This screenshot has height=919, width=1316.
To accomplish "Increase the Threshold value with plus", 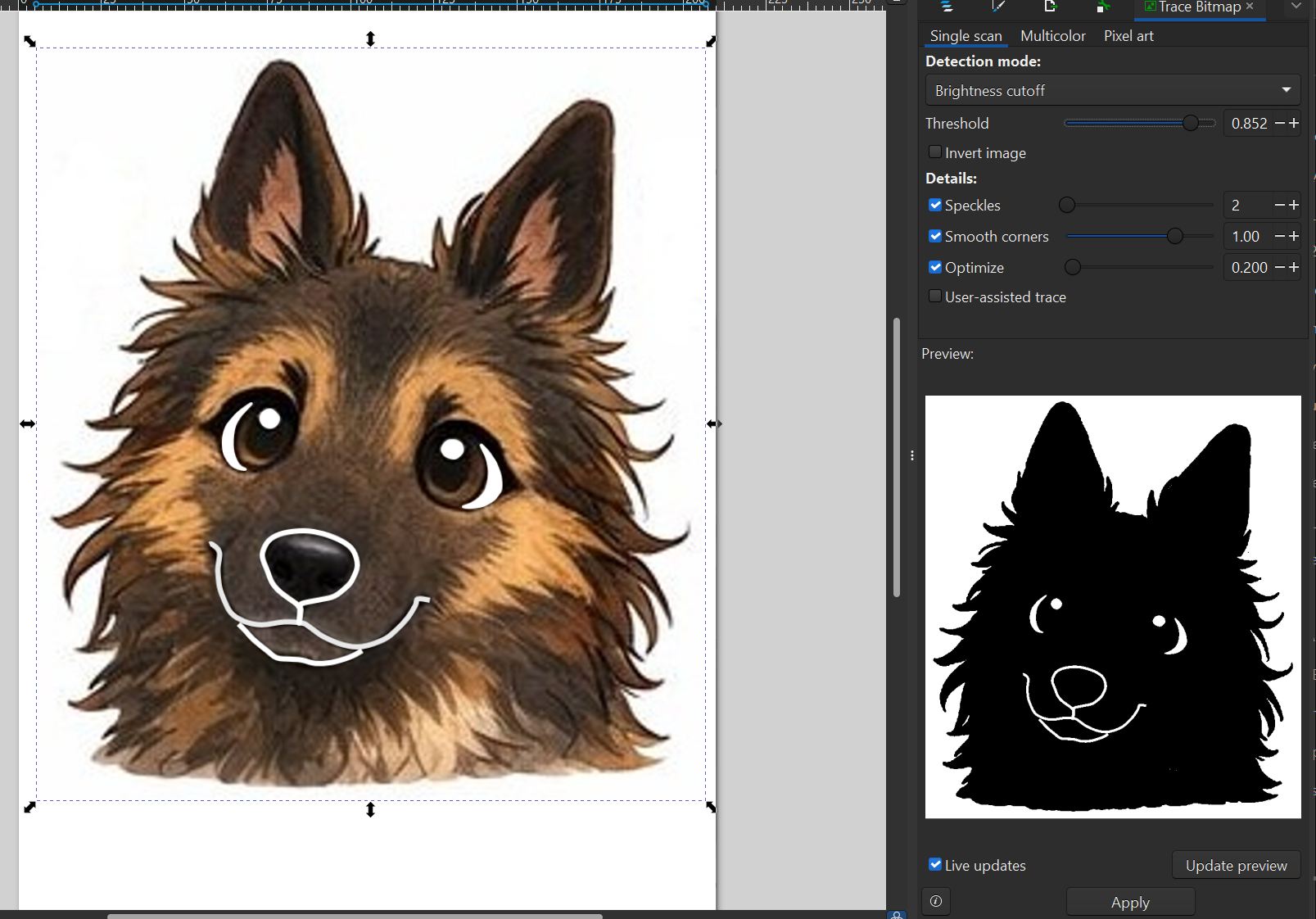I will point(1294,123).
